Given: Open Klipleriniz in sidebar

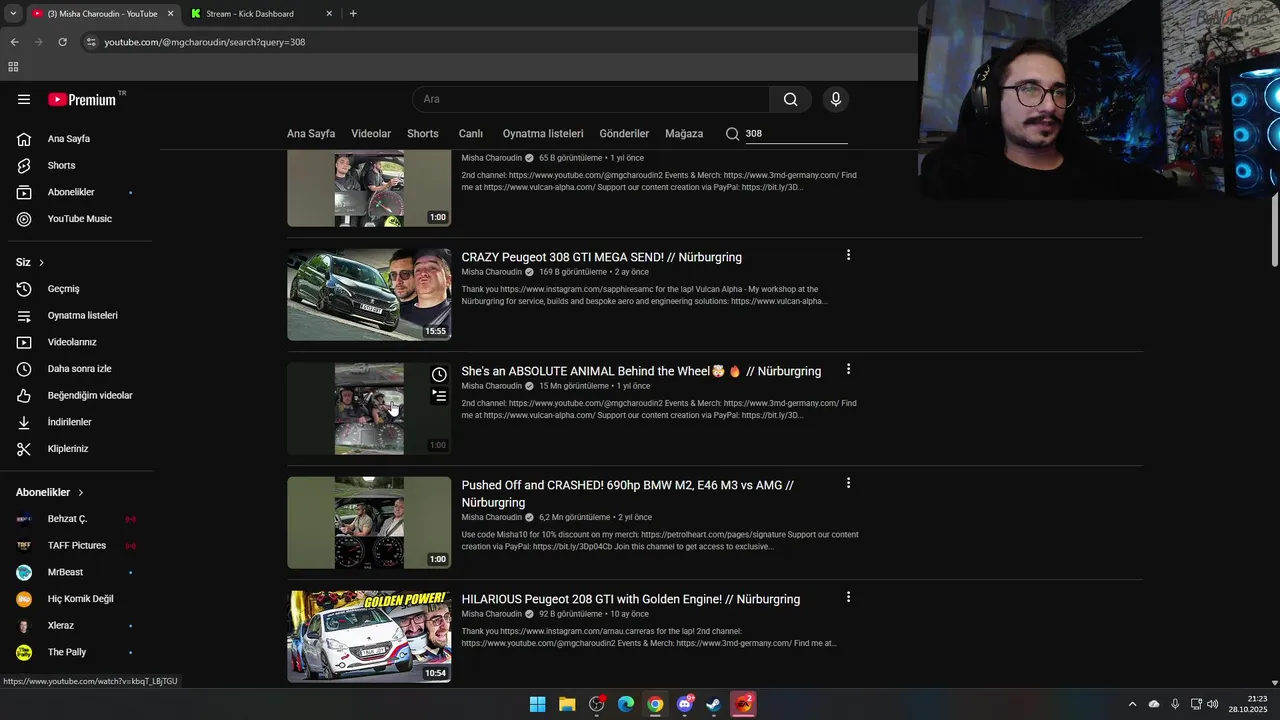Looking at the screenshot, I should coord(68,449).
